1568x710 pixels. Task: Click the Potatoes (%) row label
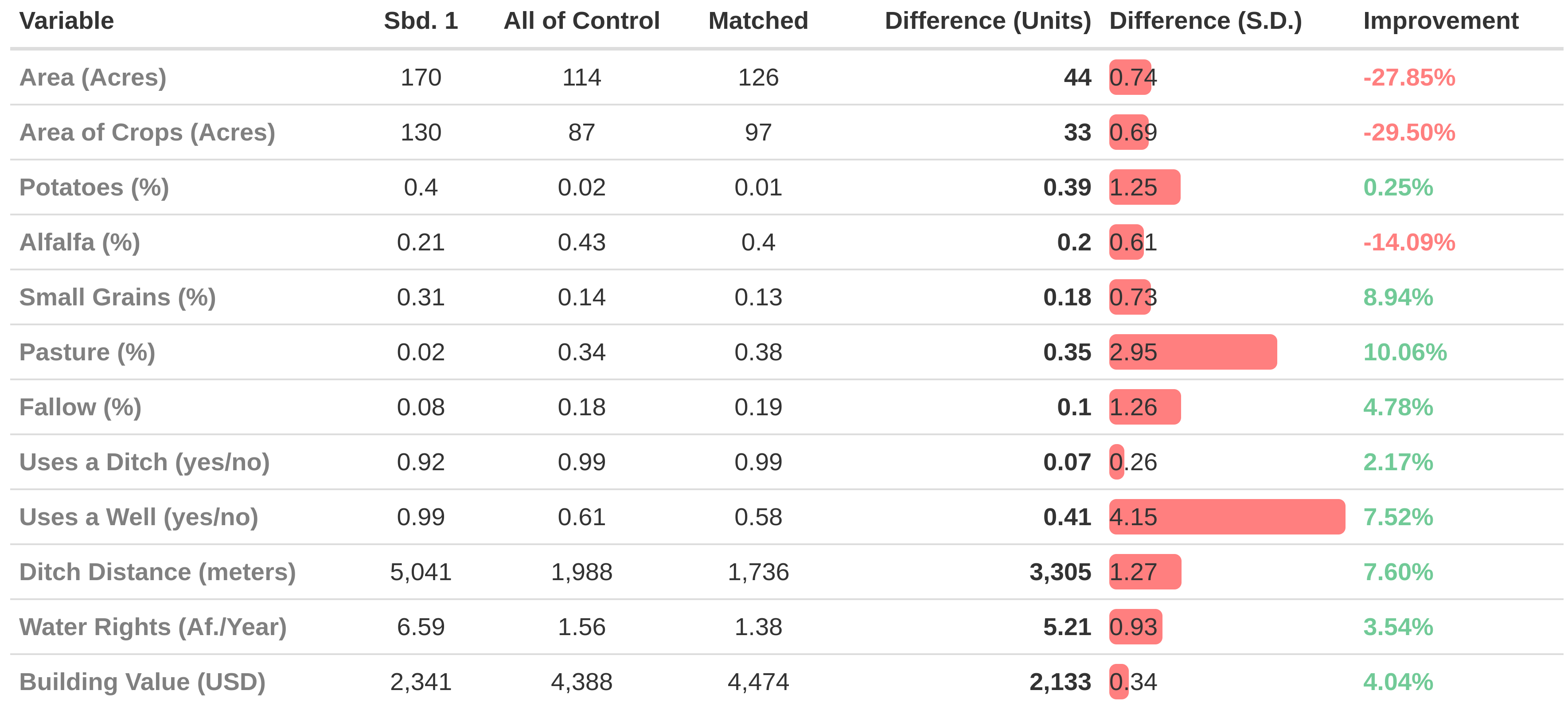[94, 187]
